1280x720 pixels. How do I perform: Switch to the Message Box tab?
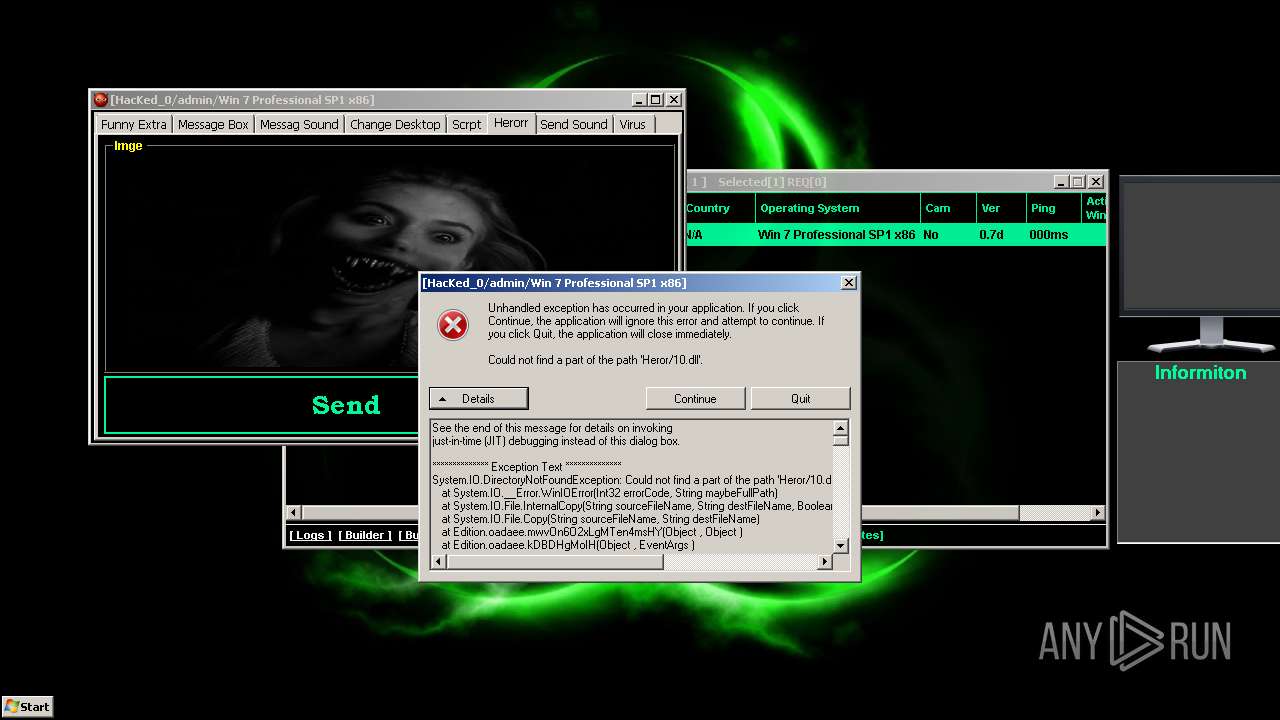213,124
